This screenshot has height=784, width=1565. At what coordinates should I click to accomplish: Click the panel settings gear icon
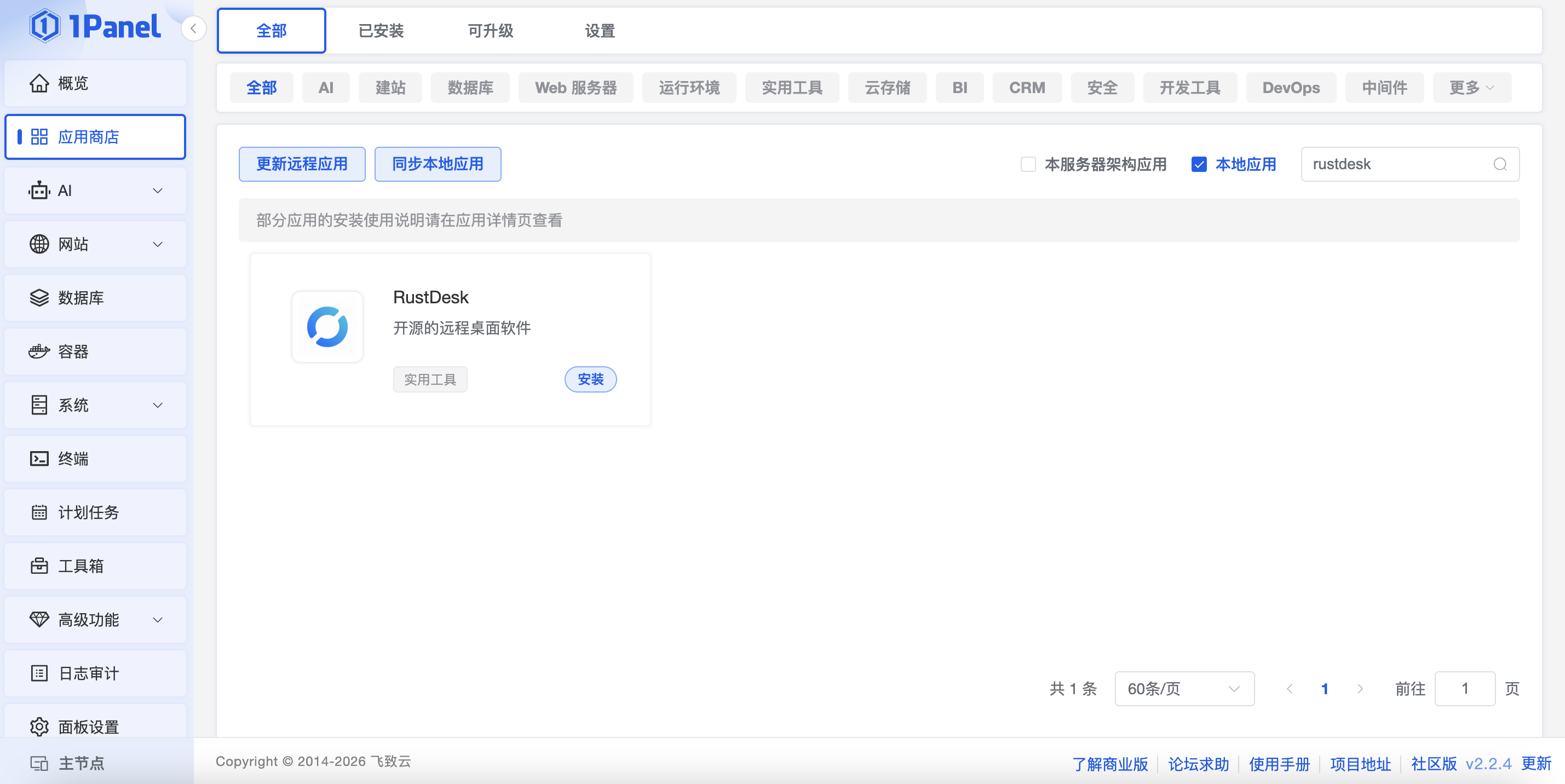click(x=39, y=727)
